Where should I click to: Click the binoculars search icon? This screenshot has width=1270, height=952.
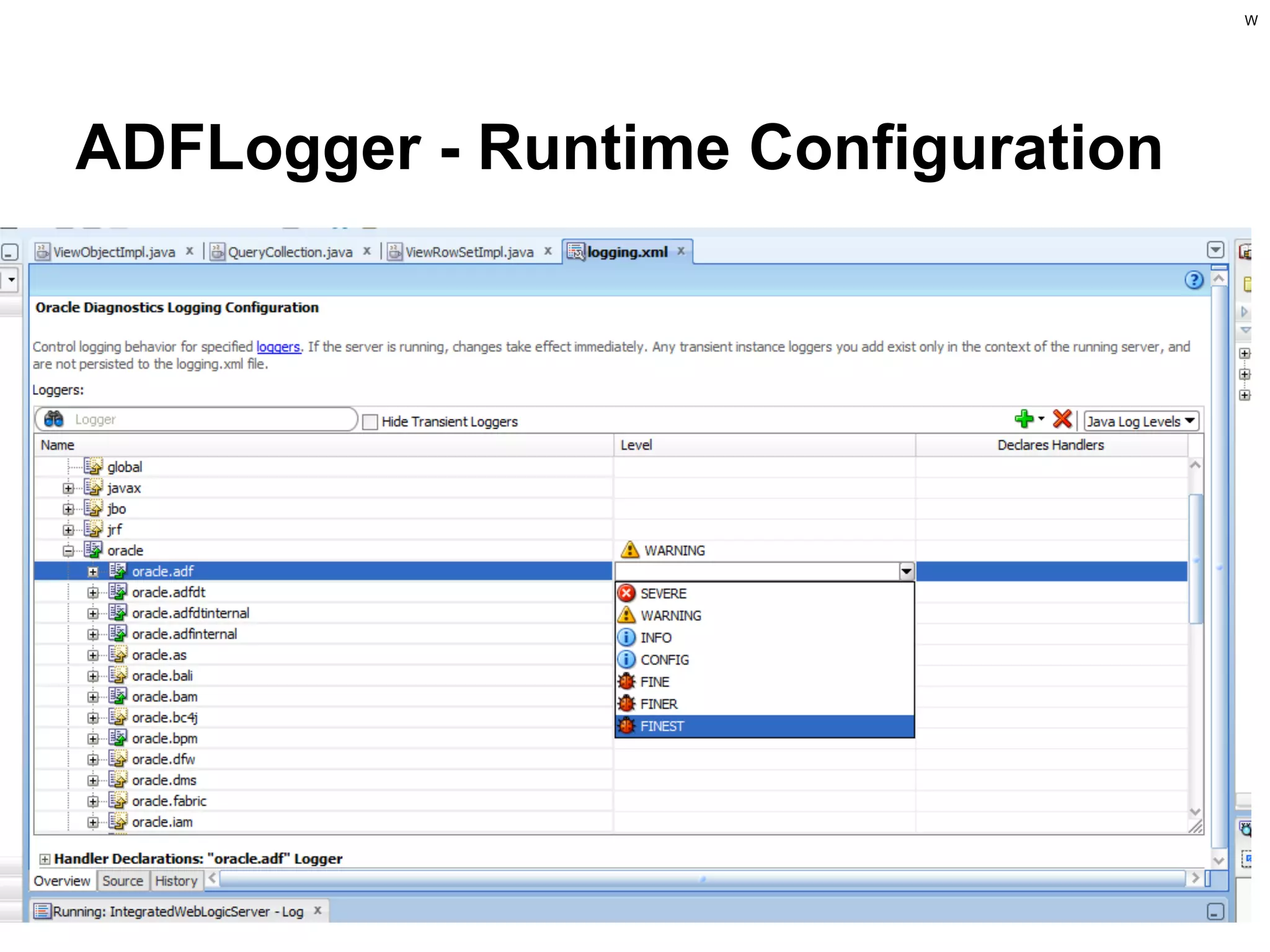click(54, 419)
